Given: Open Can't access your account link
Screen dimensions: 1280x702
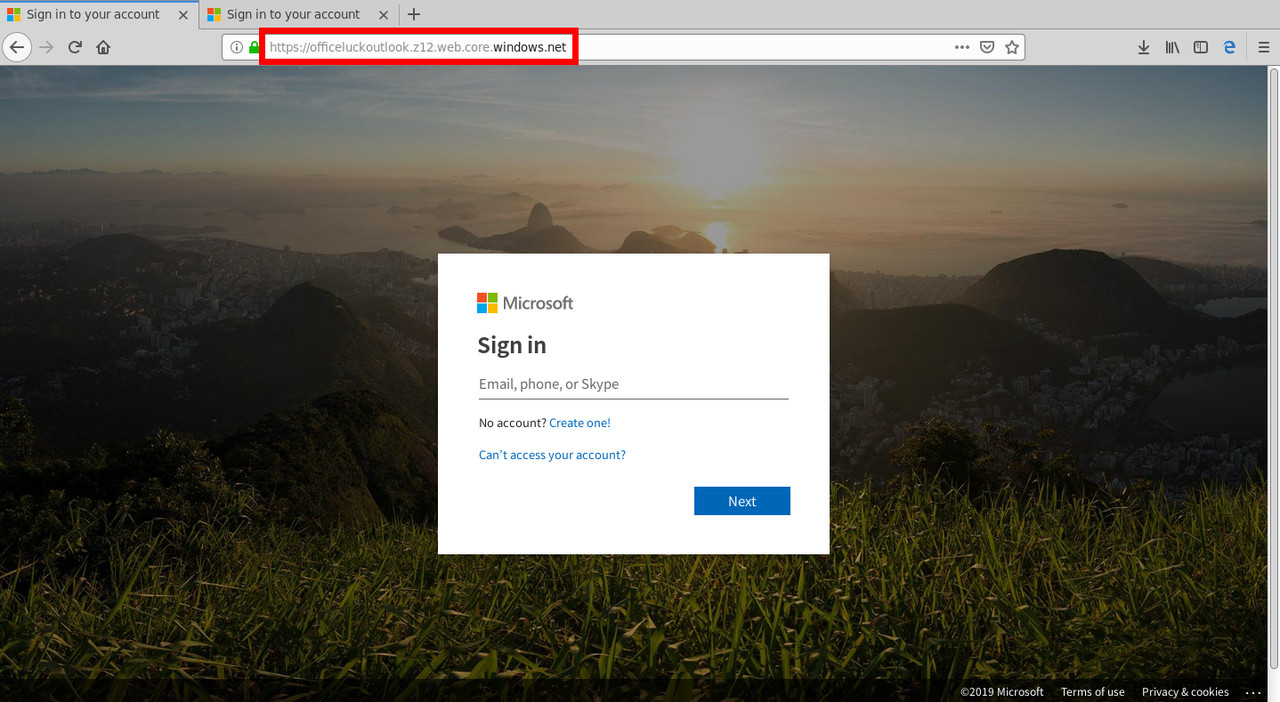Looking at the screenshot, I should point(552,455).
